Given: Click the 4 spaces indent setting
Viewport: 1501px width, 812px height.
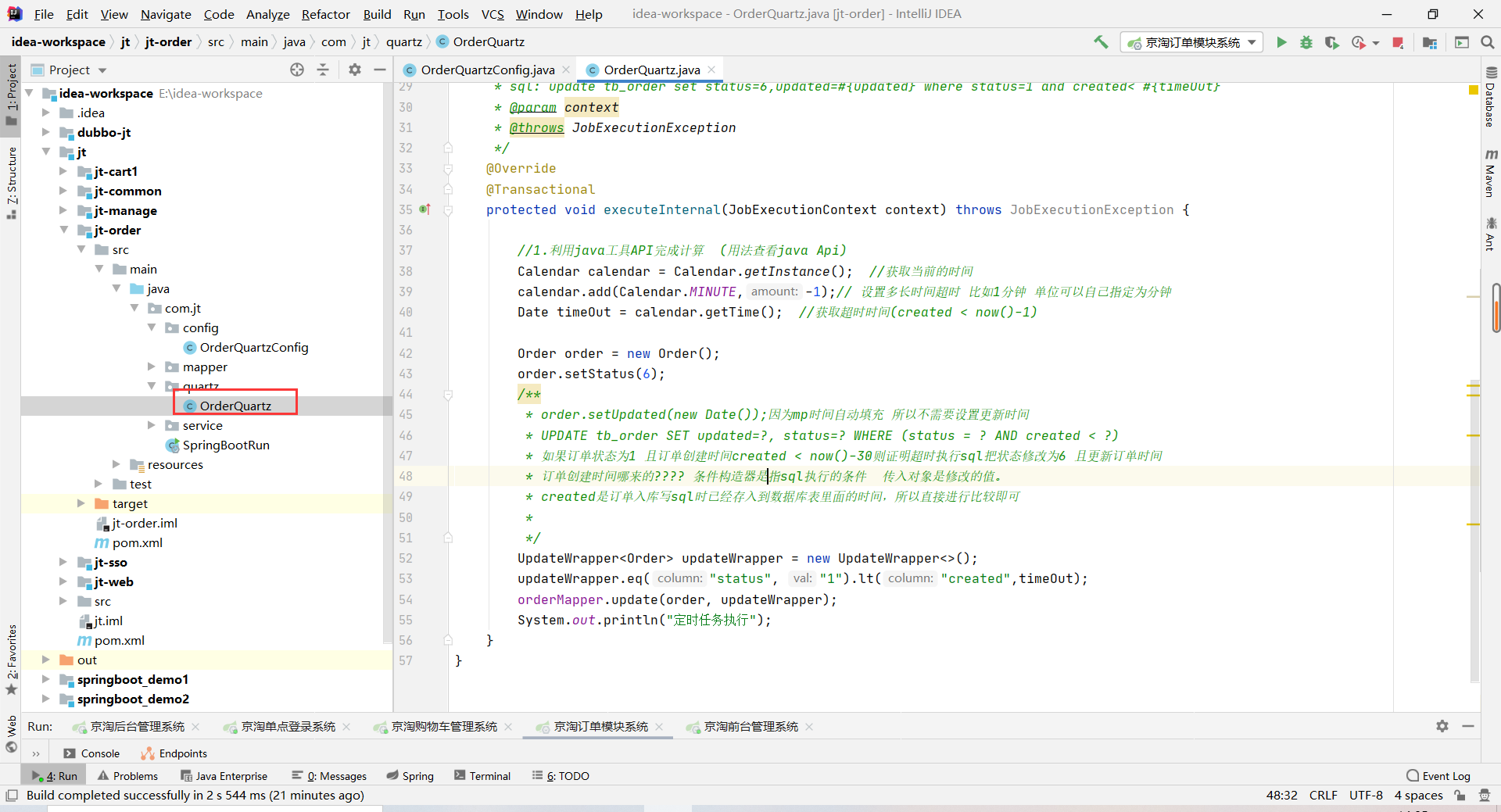Looking at the screenshot, I should [1418, 796].
